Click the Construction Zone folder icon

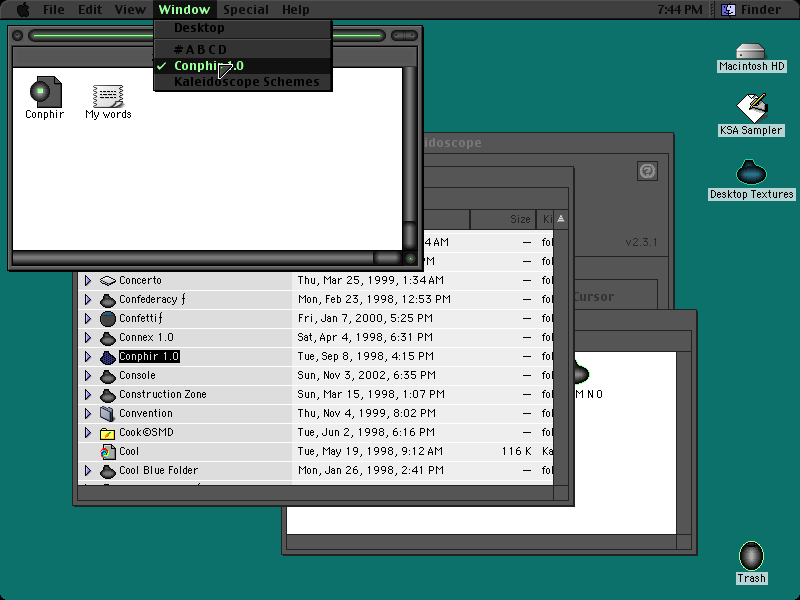tap(108, 395)
